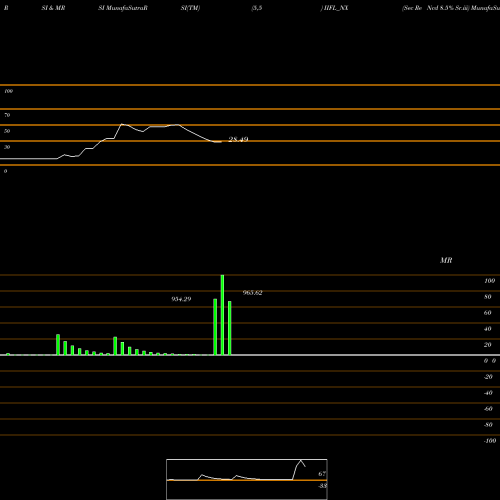500x500 pixels.
Task: Select the -100 label on the right axis
Action: (x=490, y=441)
